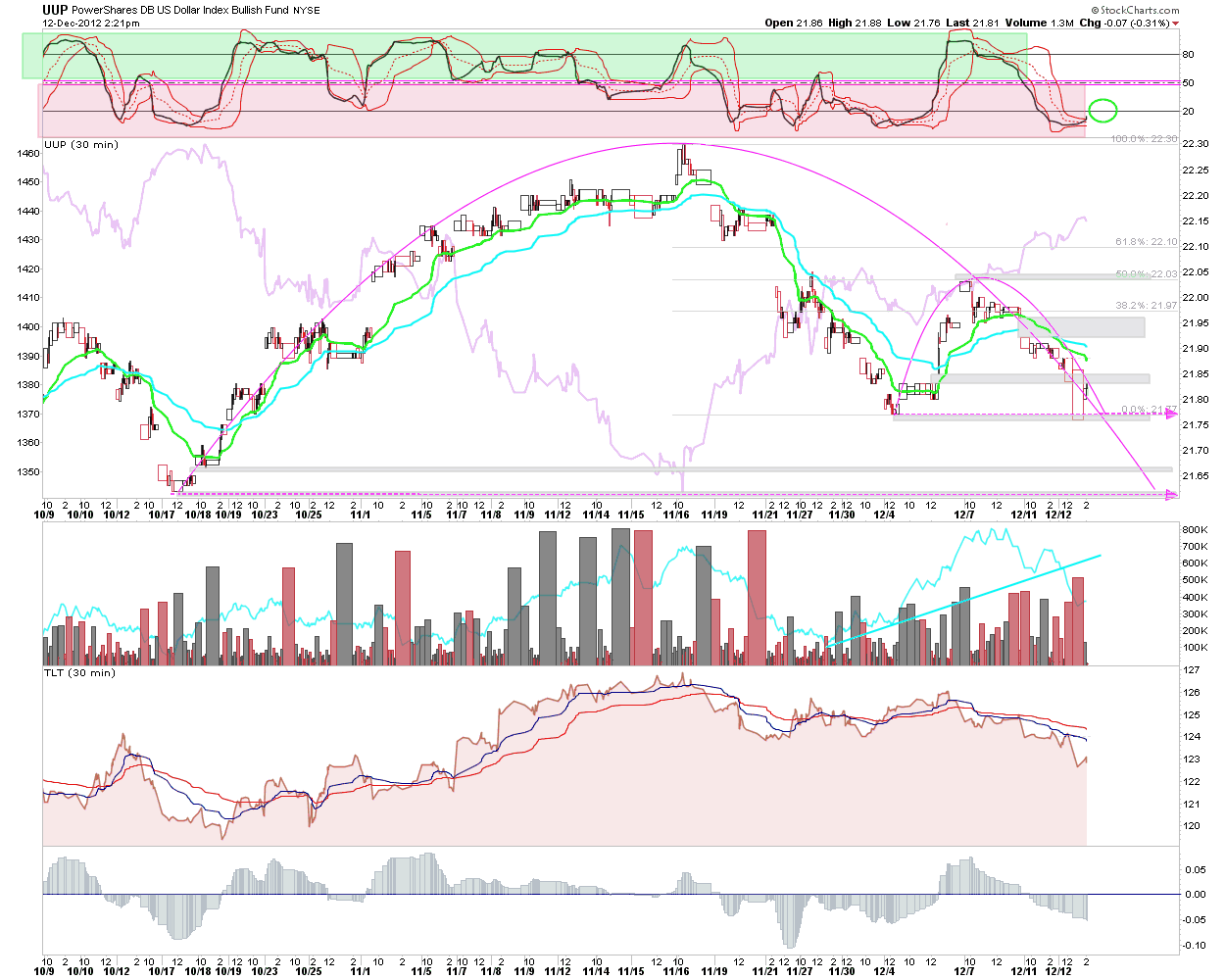1225x980 pixels.
Task: Click the 11/16 date on the bottom-most axis
Action: (x=676, y=972)
